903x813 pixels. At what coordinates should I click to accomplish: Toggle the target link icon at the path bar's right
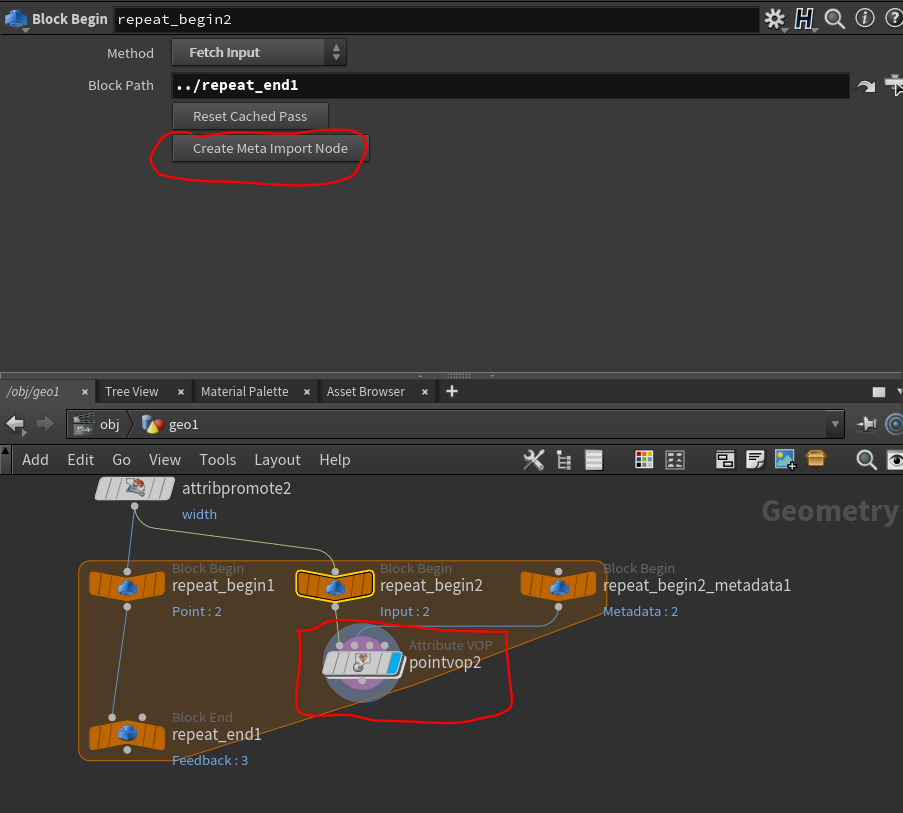click(895, 424)
